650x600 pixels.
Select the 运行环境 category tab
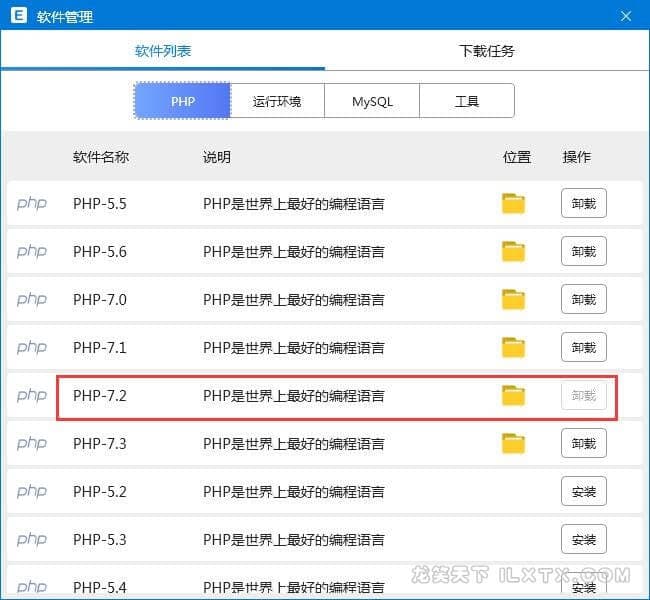point(277,101)
